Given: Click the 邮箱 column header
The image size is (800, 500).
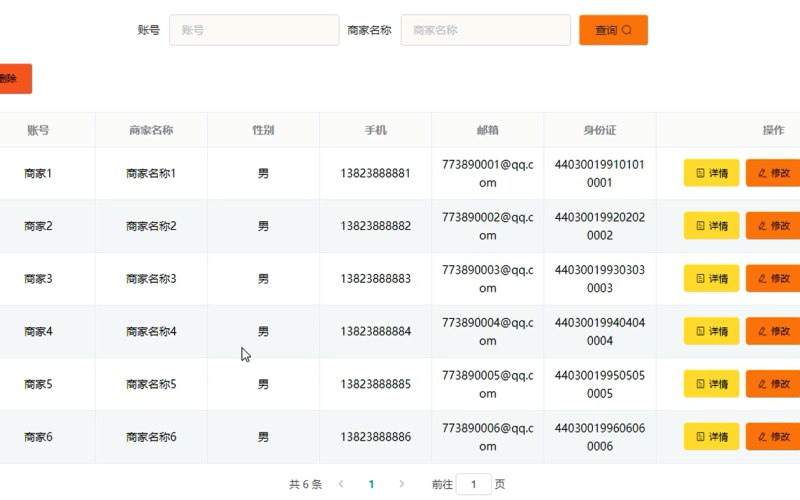Looking at the screenshot, I should [488, 130].
